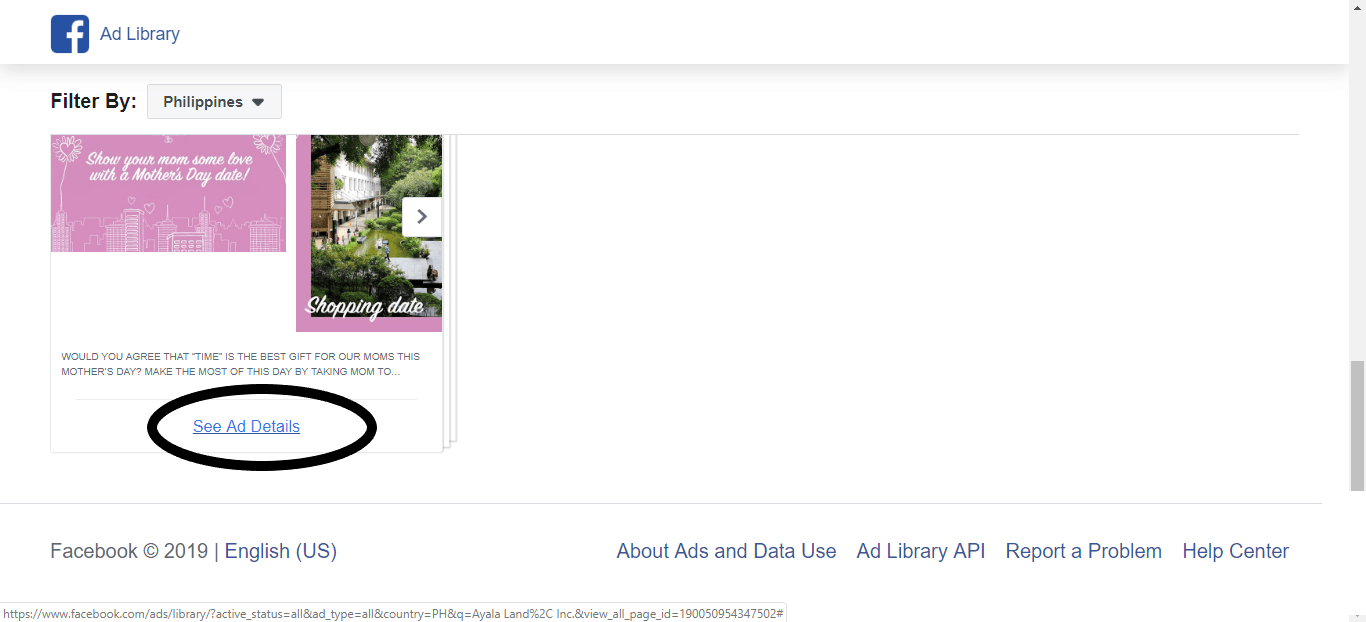Image resolution: width=1366 pixels, height=622 pixels.
Task: Open About Ads and Data Use
Action: point(726,551)
